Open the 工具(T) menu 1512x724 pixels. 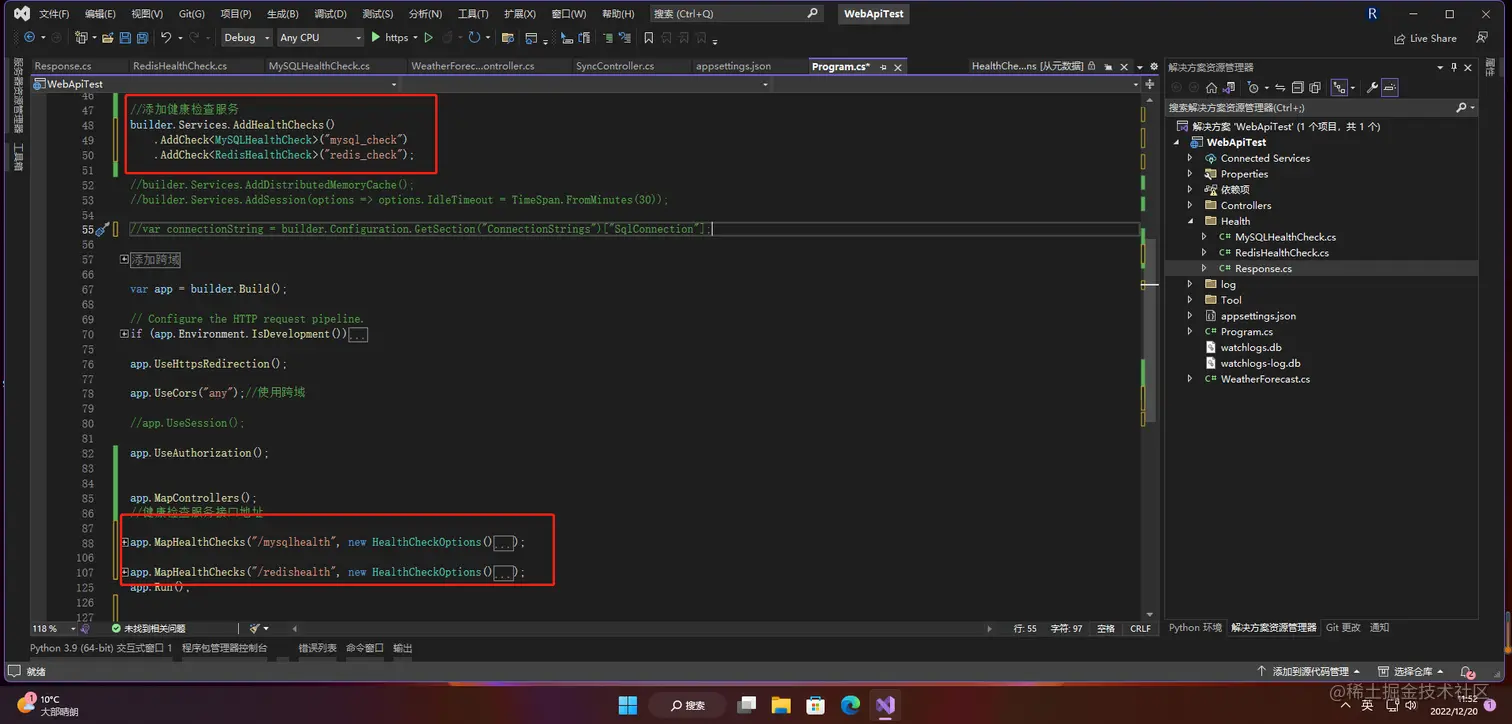click(x=473, y=14)
